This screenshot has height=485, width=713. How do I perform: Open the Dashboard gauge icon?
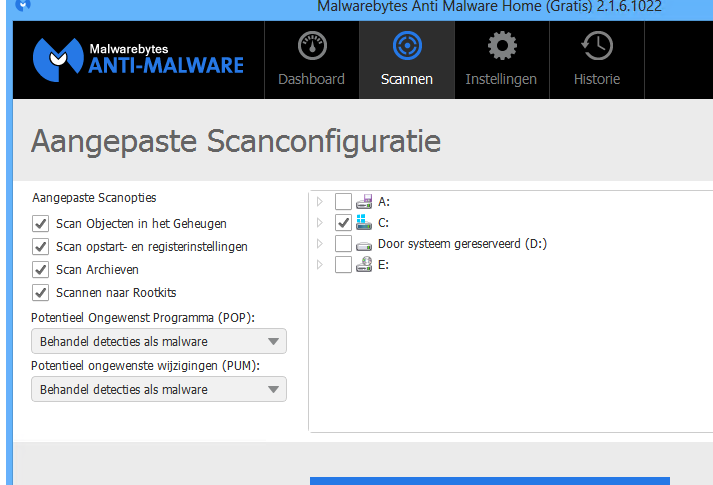[311, 46]
